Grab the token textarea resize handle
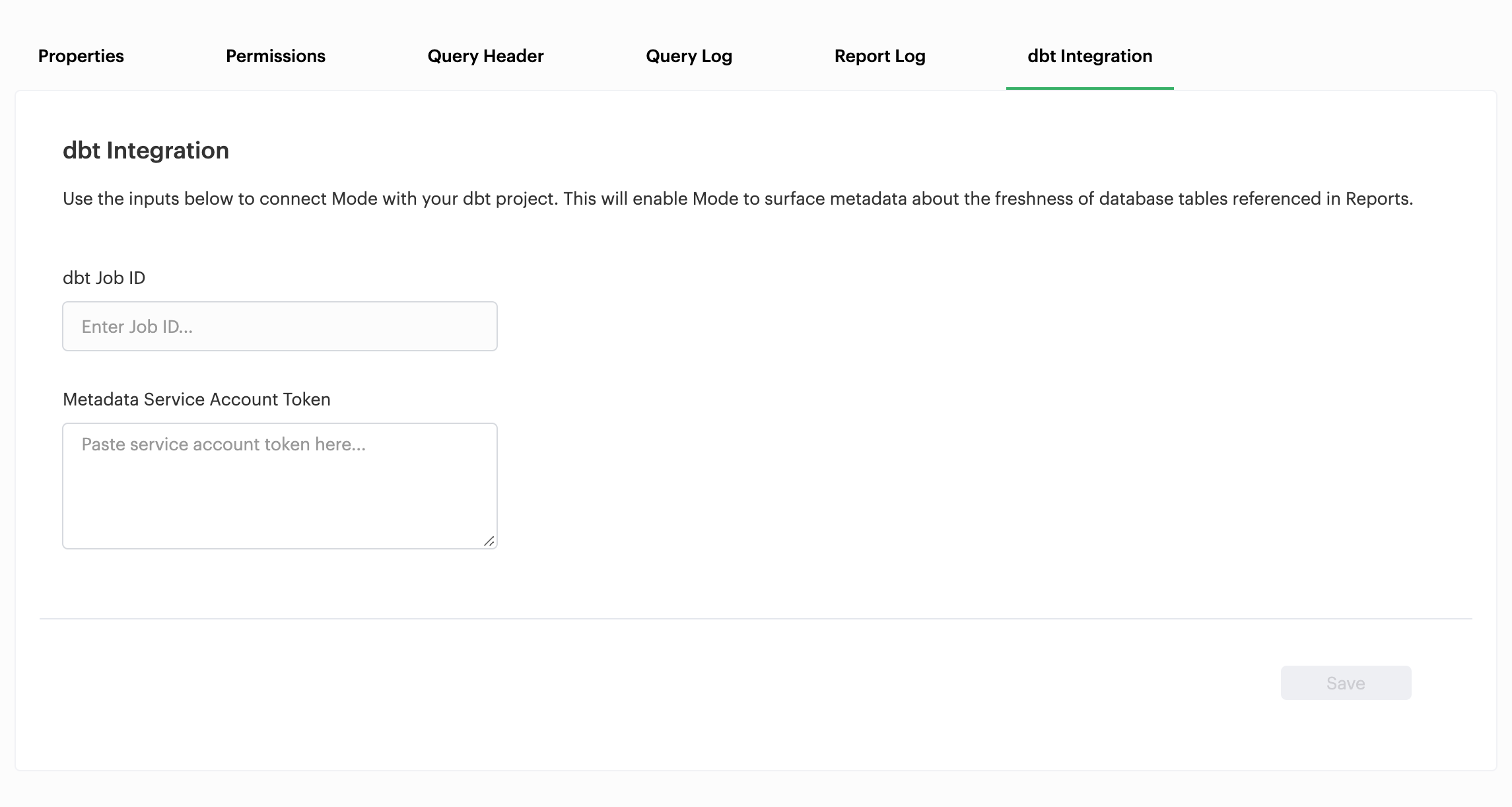 tap(489, 542)
